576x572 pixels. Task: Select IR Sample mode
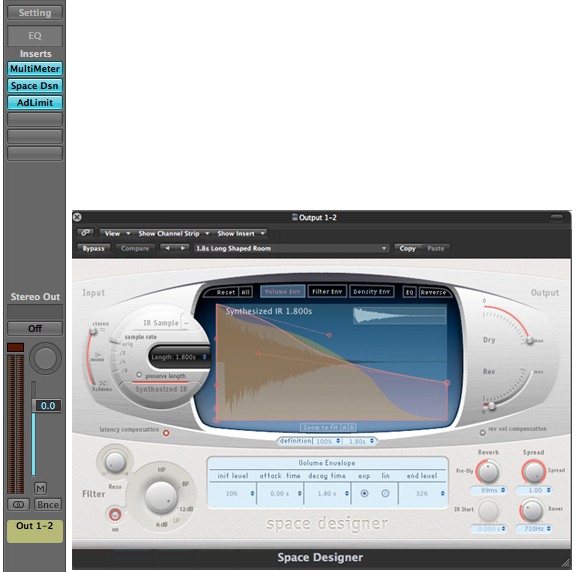(x=161, y=323)
